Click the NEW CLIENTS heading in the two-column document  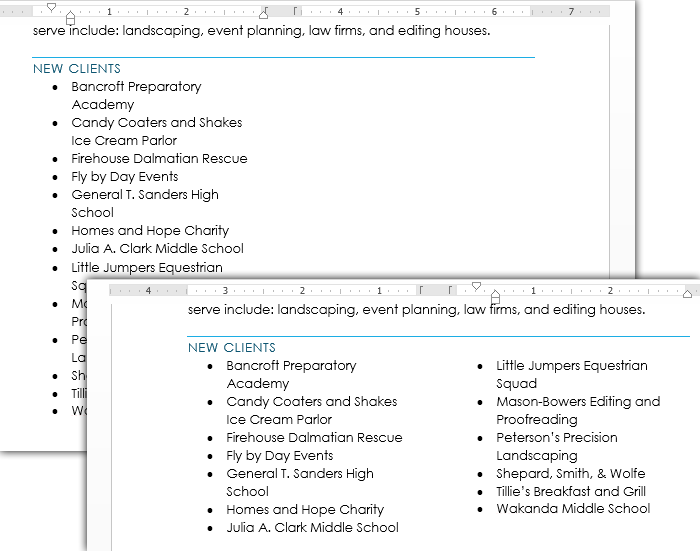[x=232, y=348]
